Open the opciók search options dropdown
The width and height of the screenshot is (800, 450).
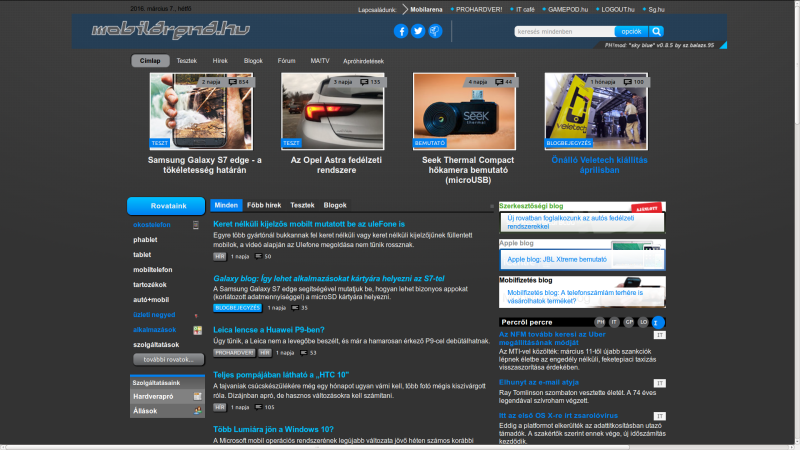[x=631, y=31]
